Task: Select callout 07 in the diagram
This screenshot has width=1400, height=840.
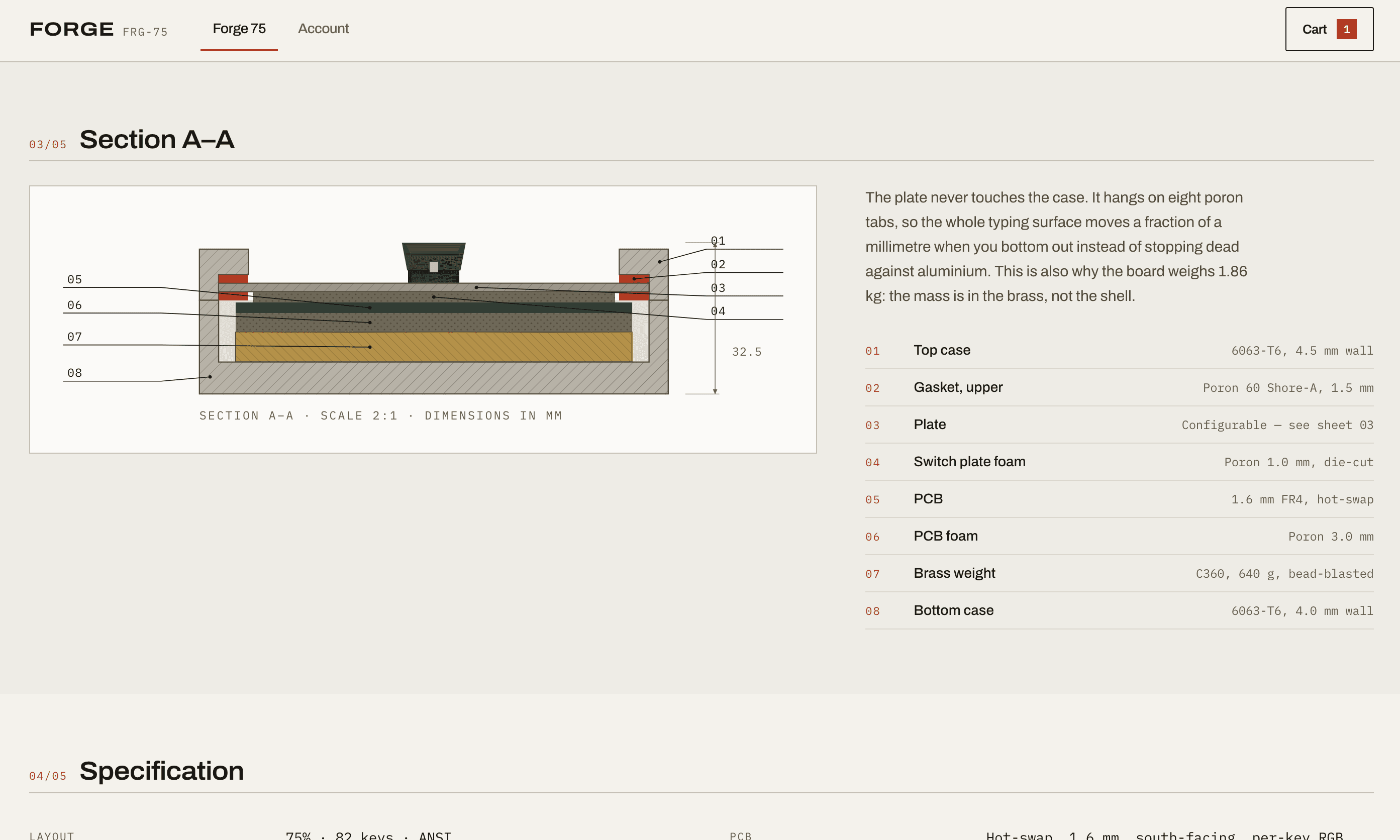Action: (75, 337)
